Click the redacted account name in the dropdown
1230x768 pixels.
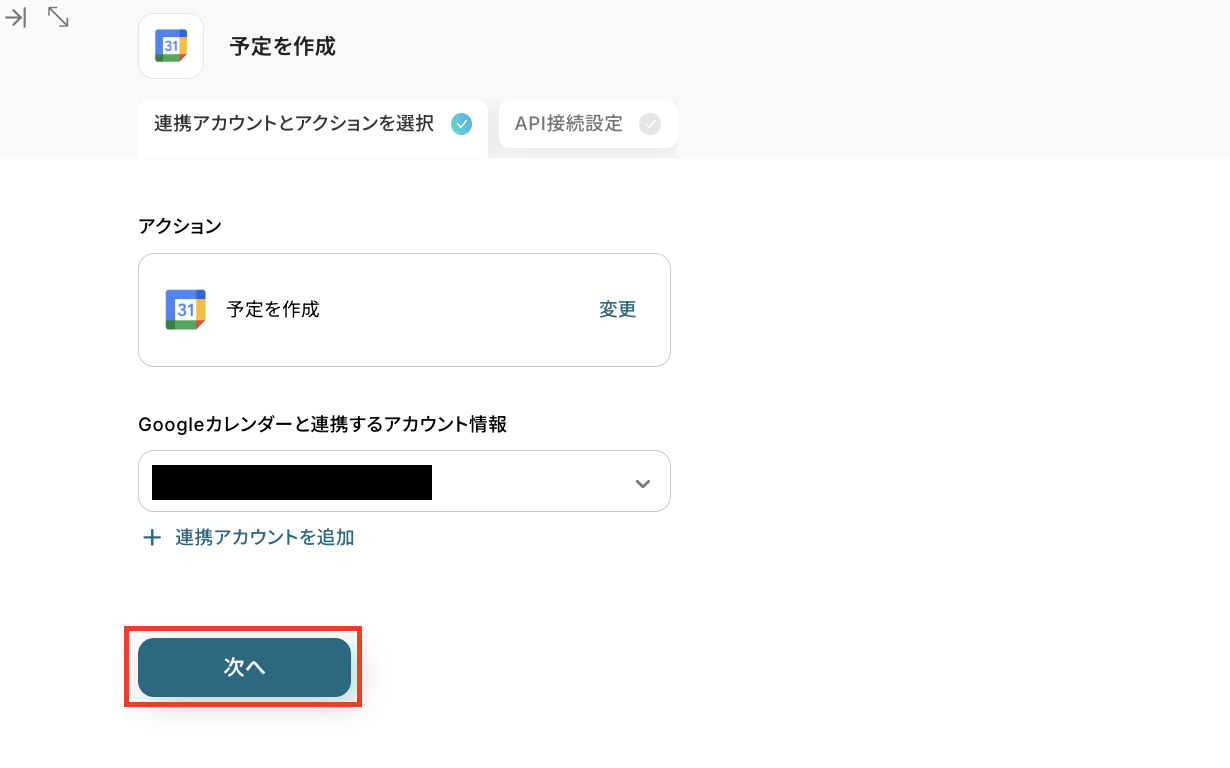point(291,482)
